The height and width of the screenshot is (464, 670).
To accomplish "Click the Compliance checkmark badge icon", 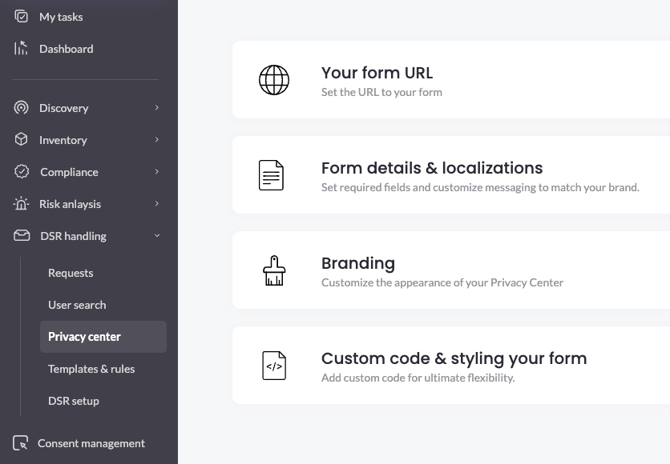I will point(21,172).
